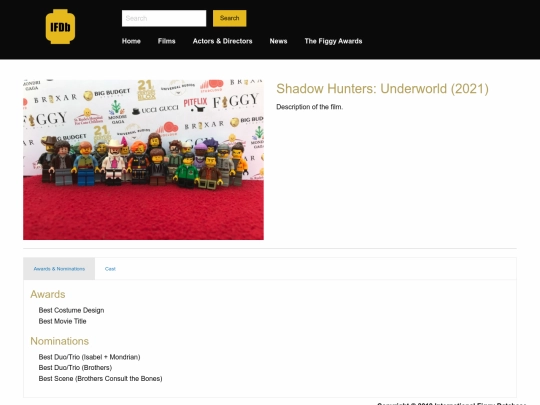
Task: Go to Actors & Directors page
Action: 222,41
